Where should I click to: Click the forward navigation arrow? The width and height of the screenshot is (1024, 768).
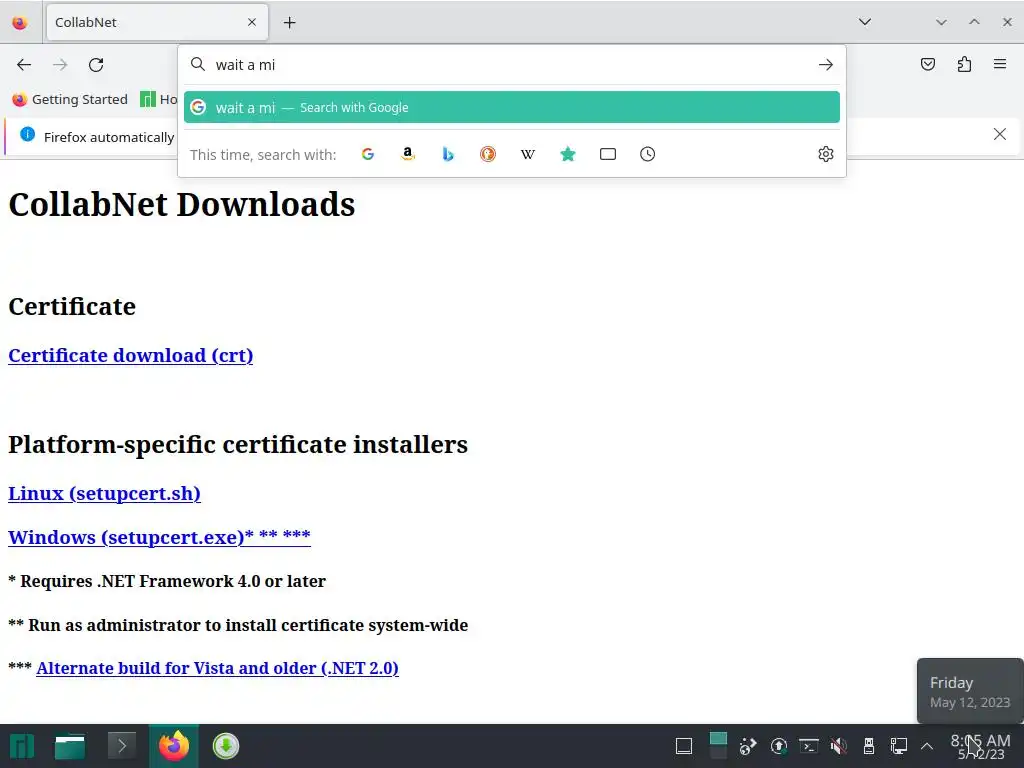pos(60,65)
